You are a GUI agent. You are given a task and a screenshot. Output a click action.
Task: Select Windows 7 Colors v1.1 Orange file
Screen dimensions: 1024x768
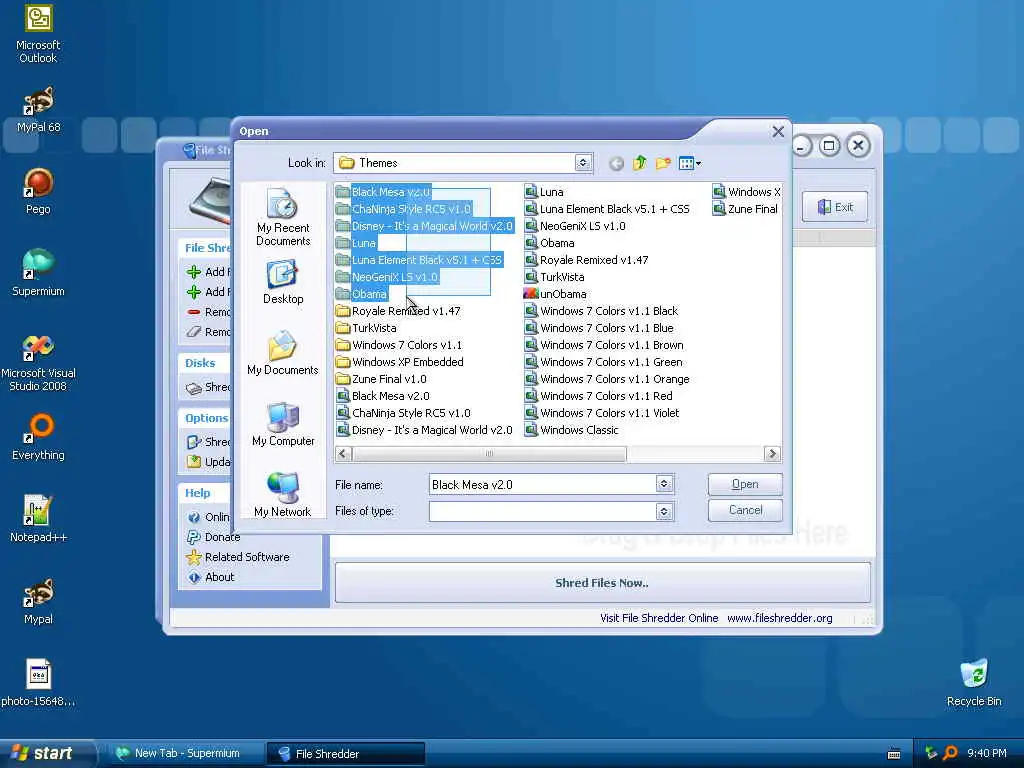(607, 379)
